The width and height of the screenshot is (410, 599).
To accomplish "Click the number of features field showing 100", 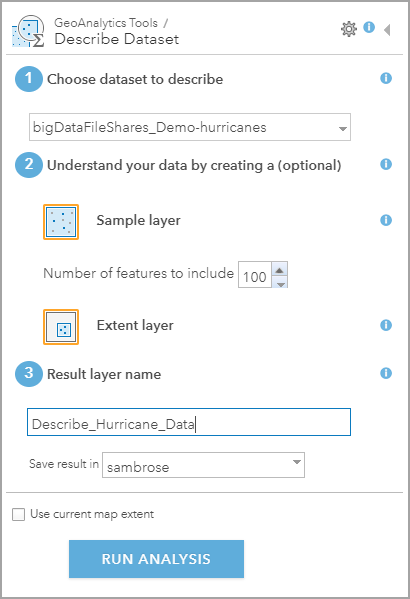I will [255, 275].
